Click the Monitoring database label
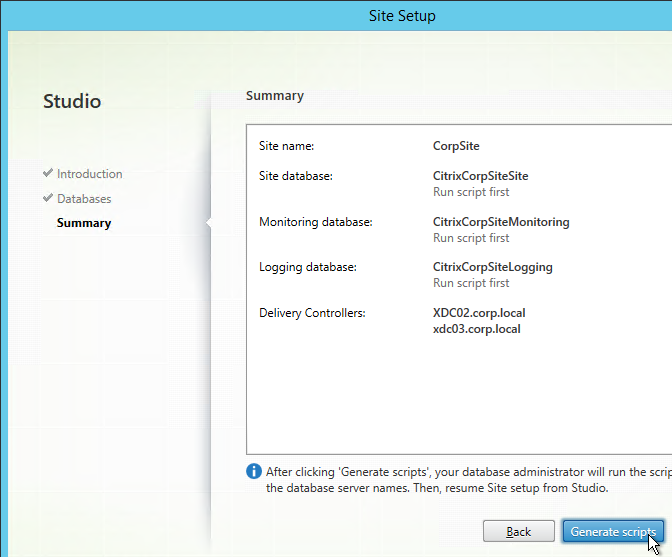 pyautogui.click(x=316, y=222)
